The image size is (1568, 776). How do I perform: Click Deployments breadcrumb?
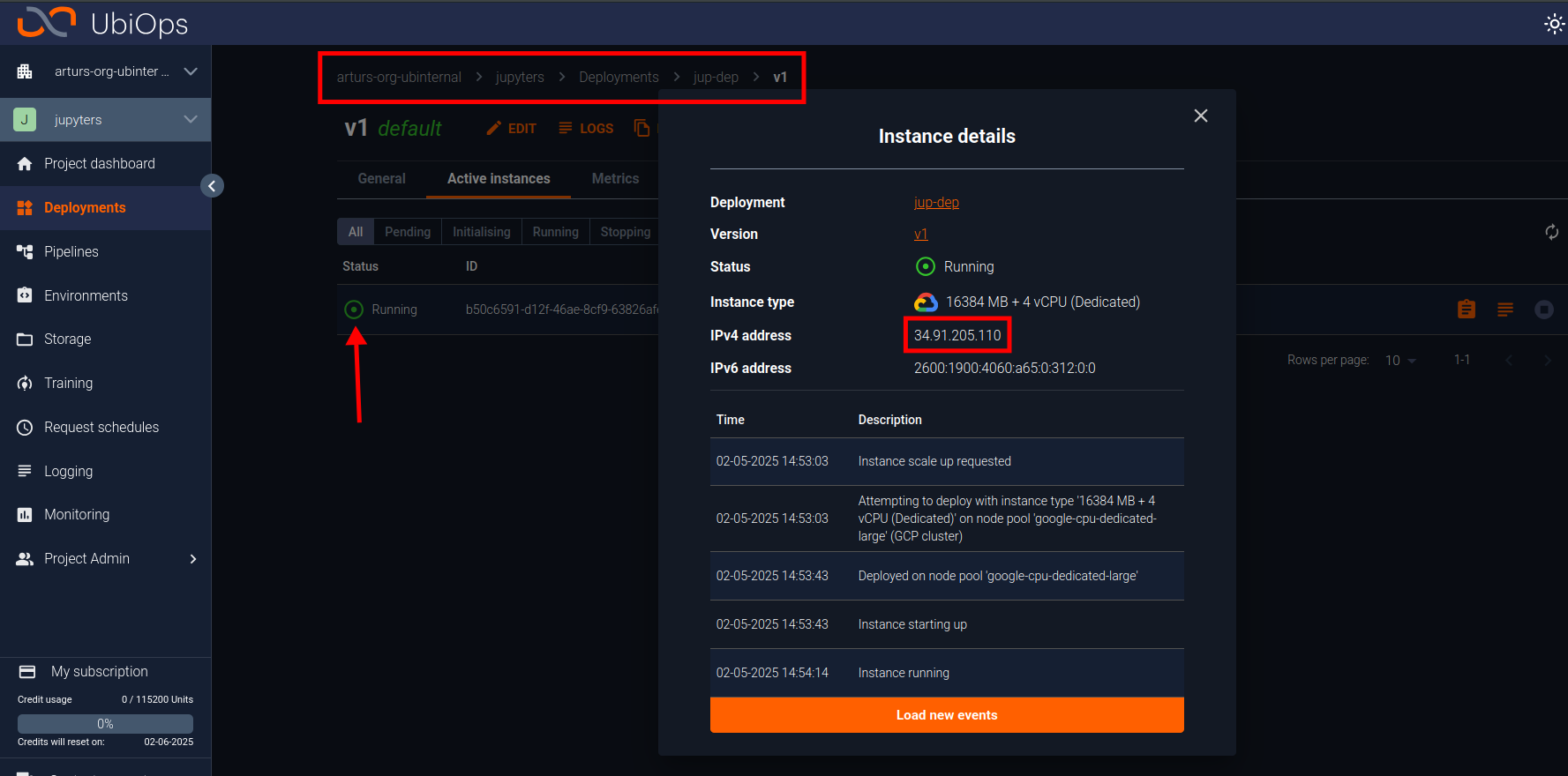point(619,78)
